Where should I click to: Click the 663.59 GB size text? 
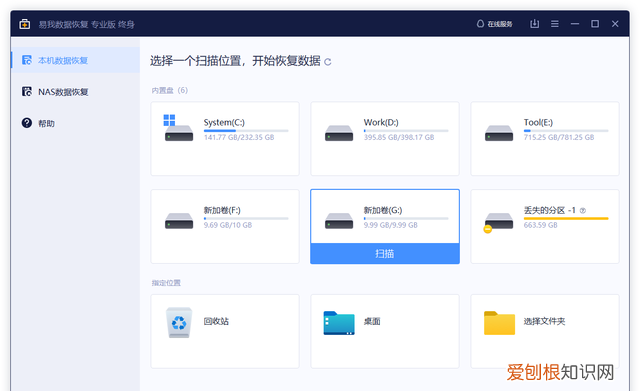pyautogui.click(x=540, y=225)
